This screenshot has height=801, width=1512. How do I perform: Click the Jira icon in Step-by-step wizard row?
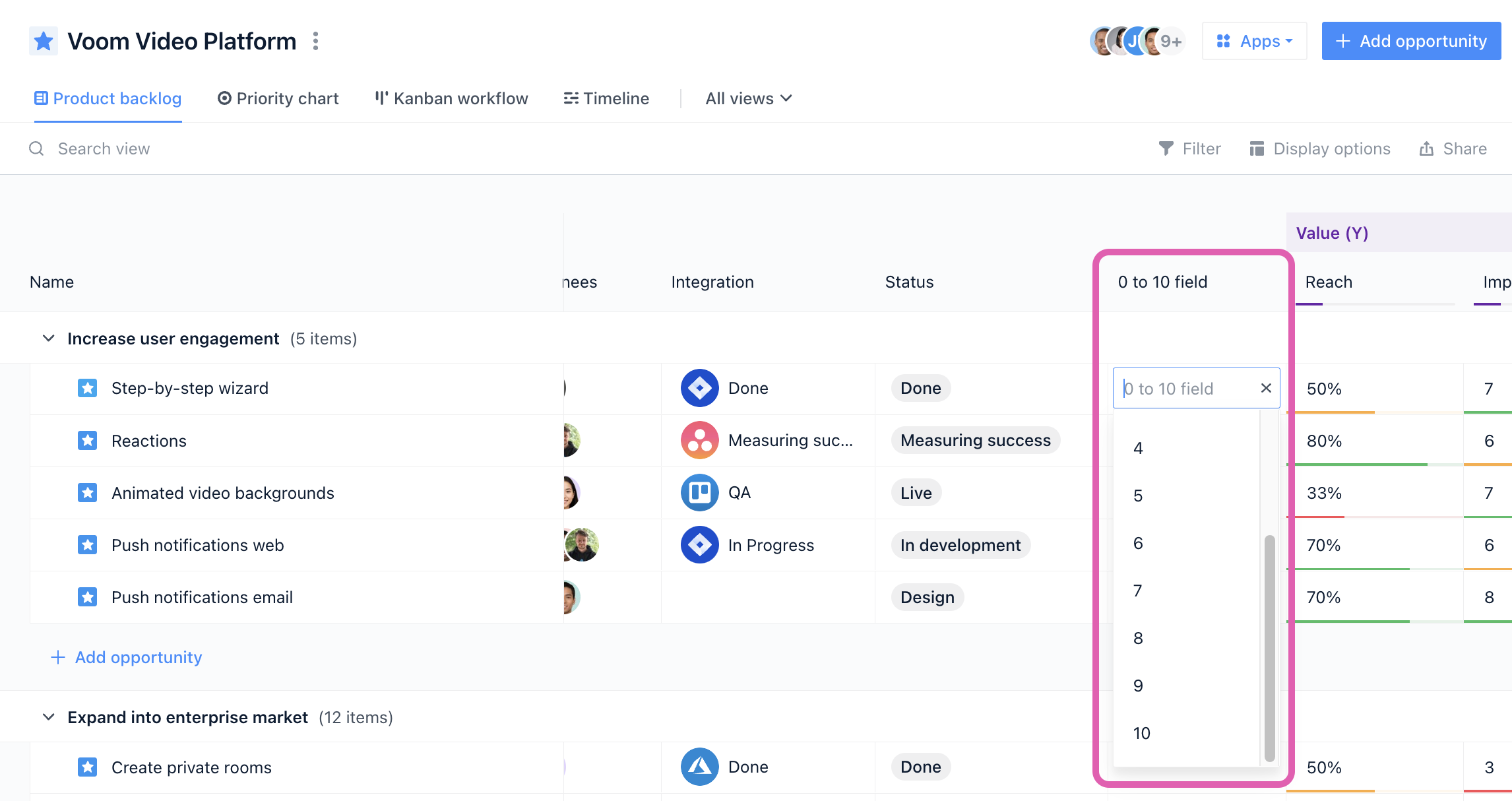(699, 388)
